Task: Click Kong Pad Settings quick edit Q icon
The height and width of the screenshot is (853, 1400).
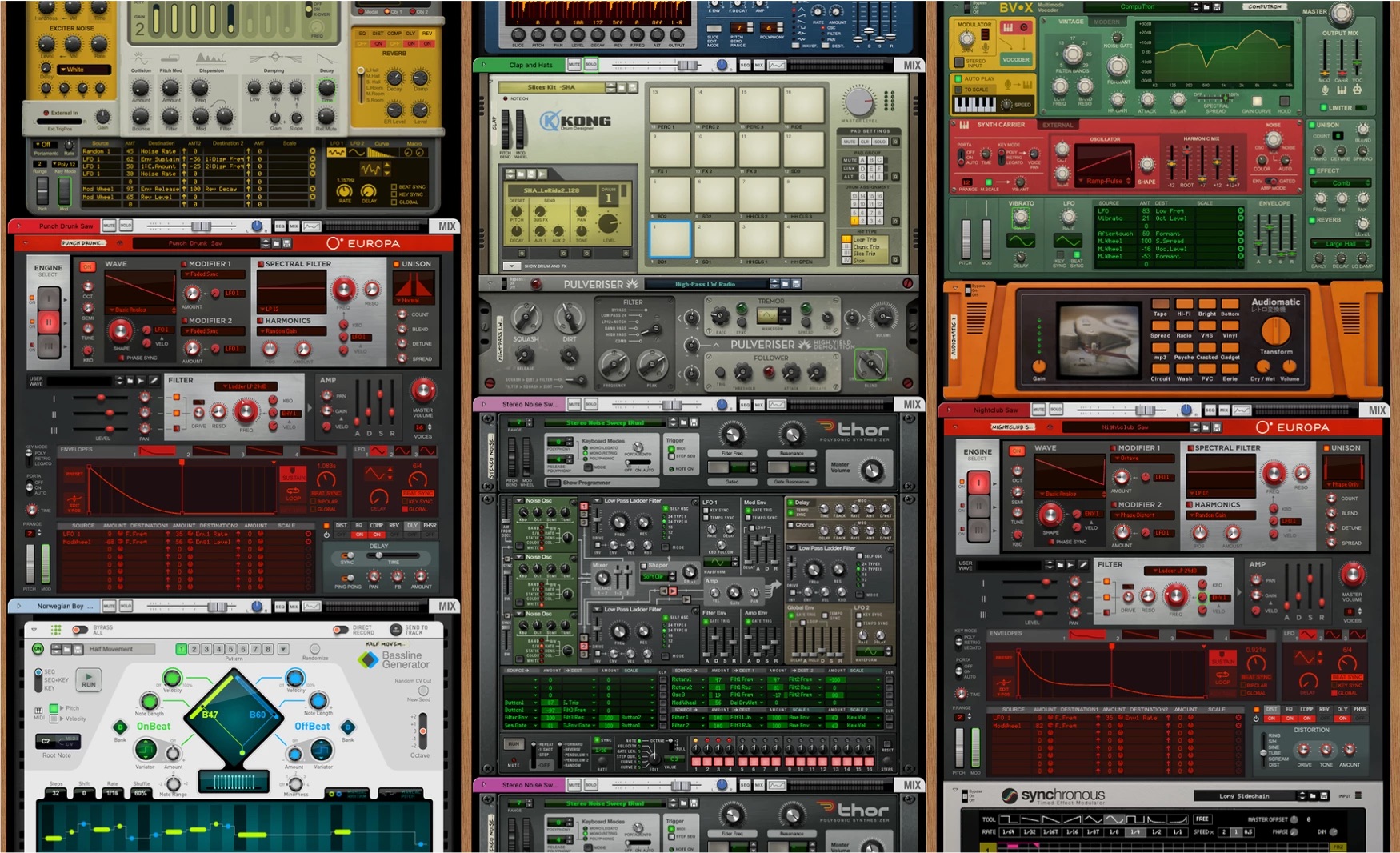Action: [x=894, y=141]
